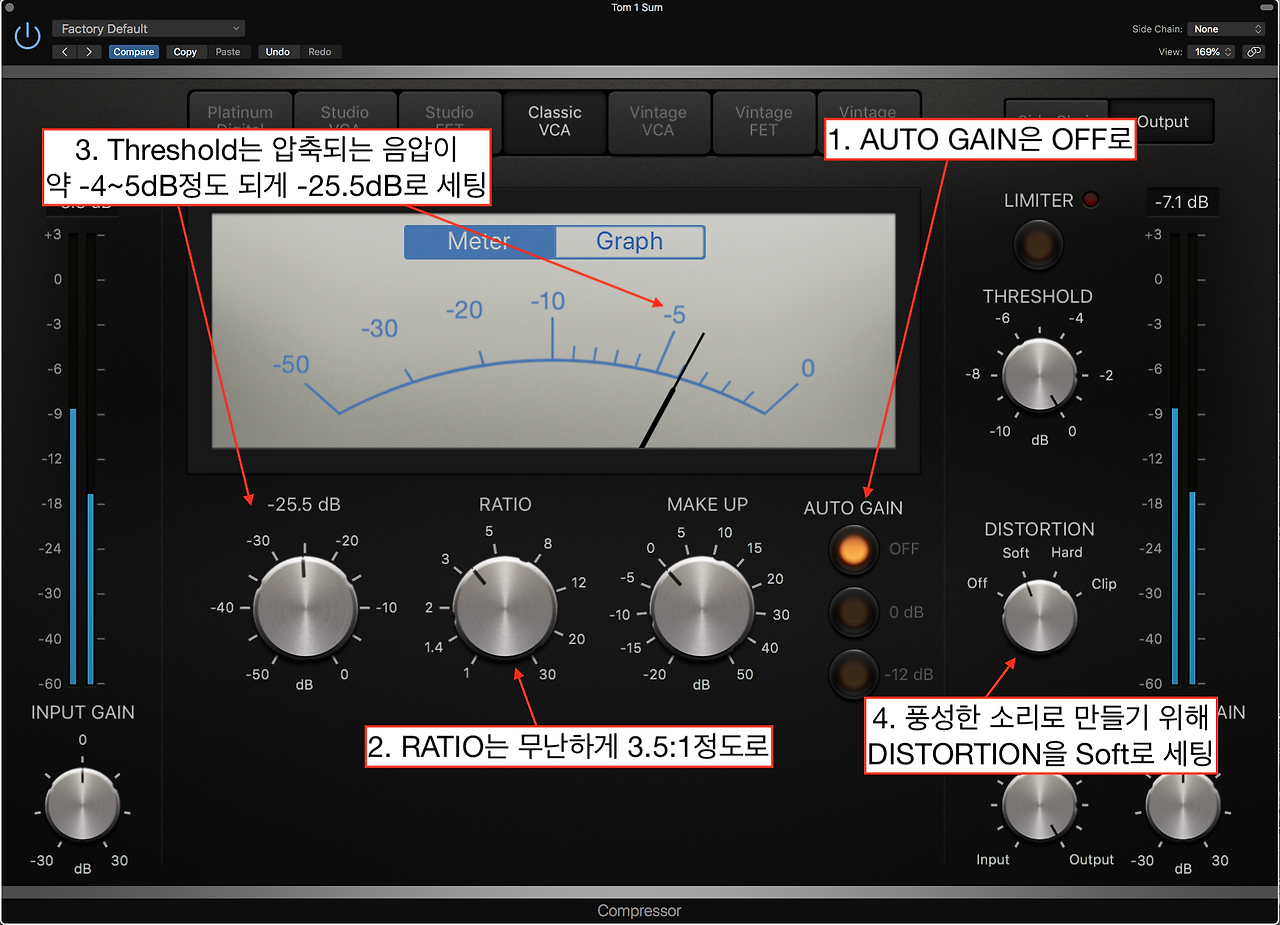Select the Platinum Digital compressor model tab
This screenshot has width=1280, height=925.
240,121
